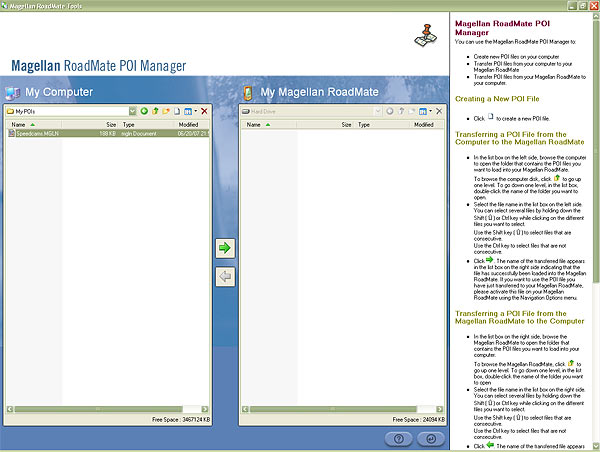Image resolution: width=600 pixels, height=452 pixels.
Task: Click the return arrow button beside the help button
Action: click(x=431, y=439)
